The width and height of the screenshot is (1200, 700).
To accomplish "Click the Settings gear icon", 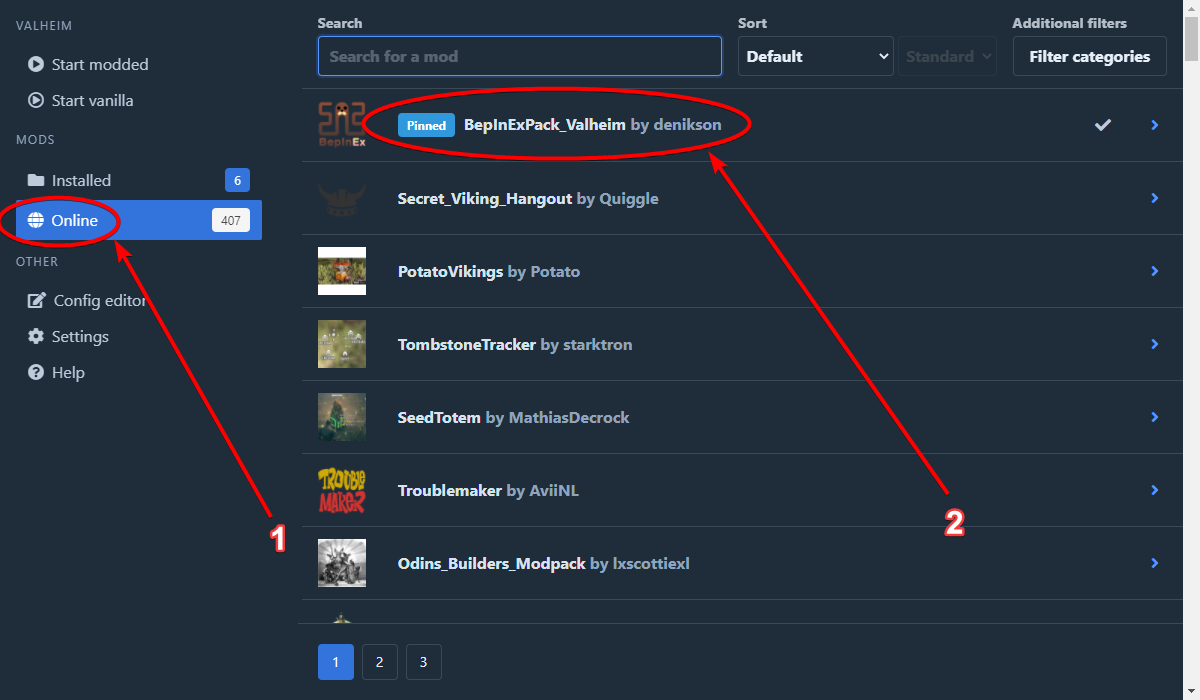I will point(37,336).
